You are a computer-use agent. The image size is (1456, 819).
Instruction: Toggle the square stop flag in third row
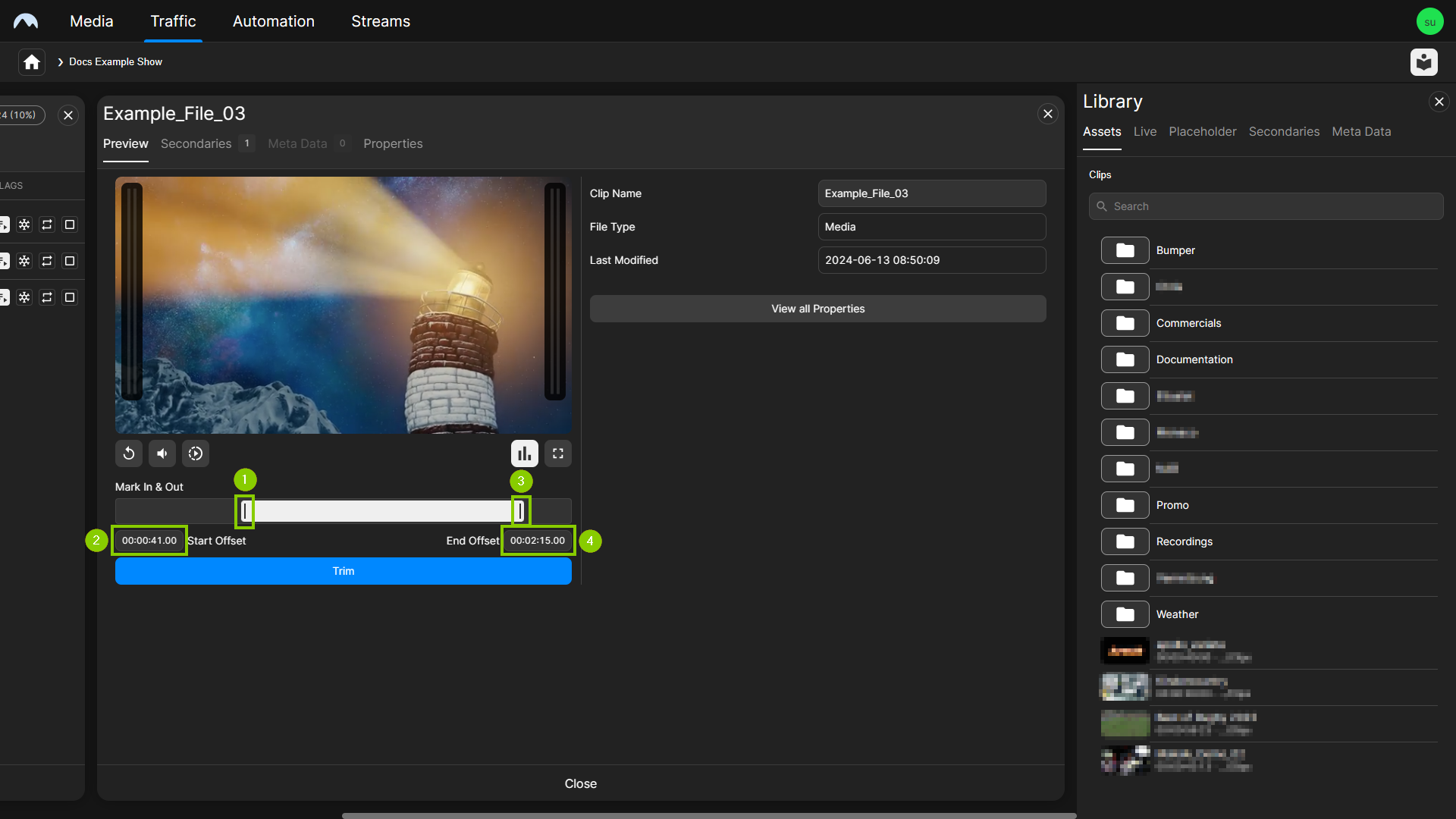(x=70, y=297)
